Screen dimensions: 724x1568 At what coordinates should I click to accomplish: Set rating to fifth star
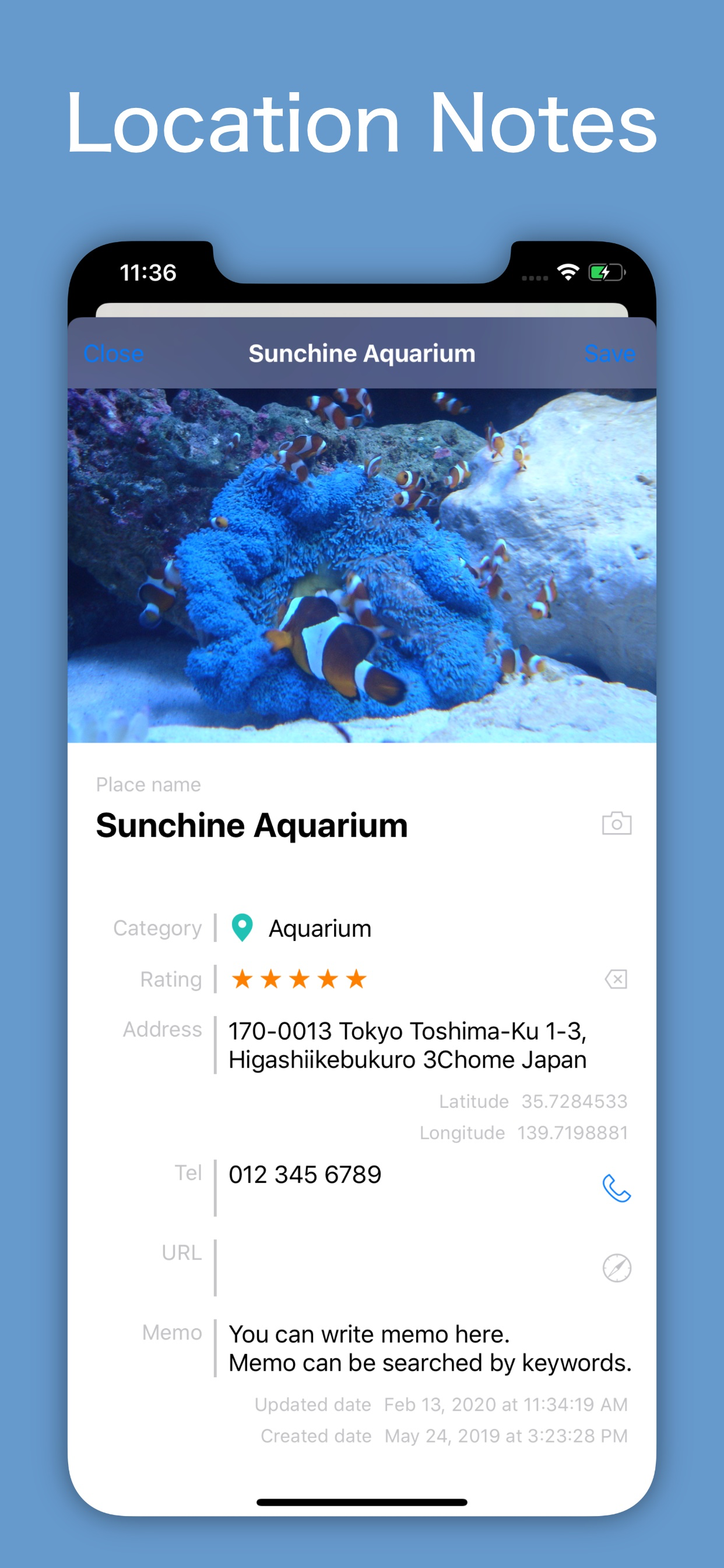pyautogui.click(x=356, y=979)
